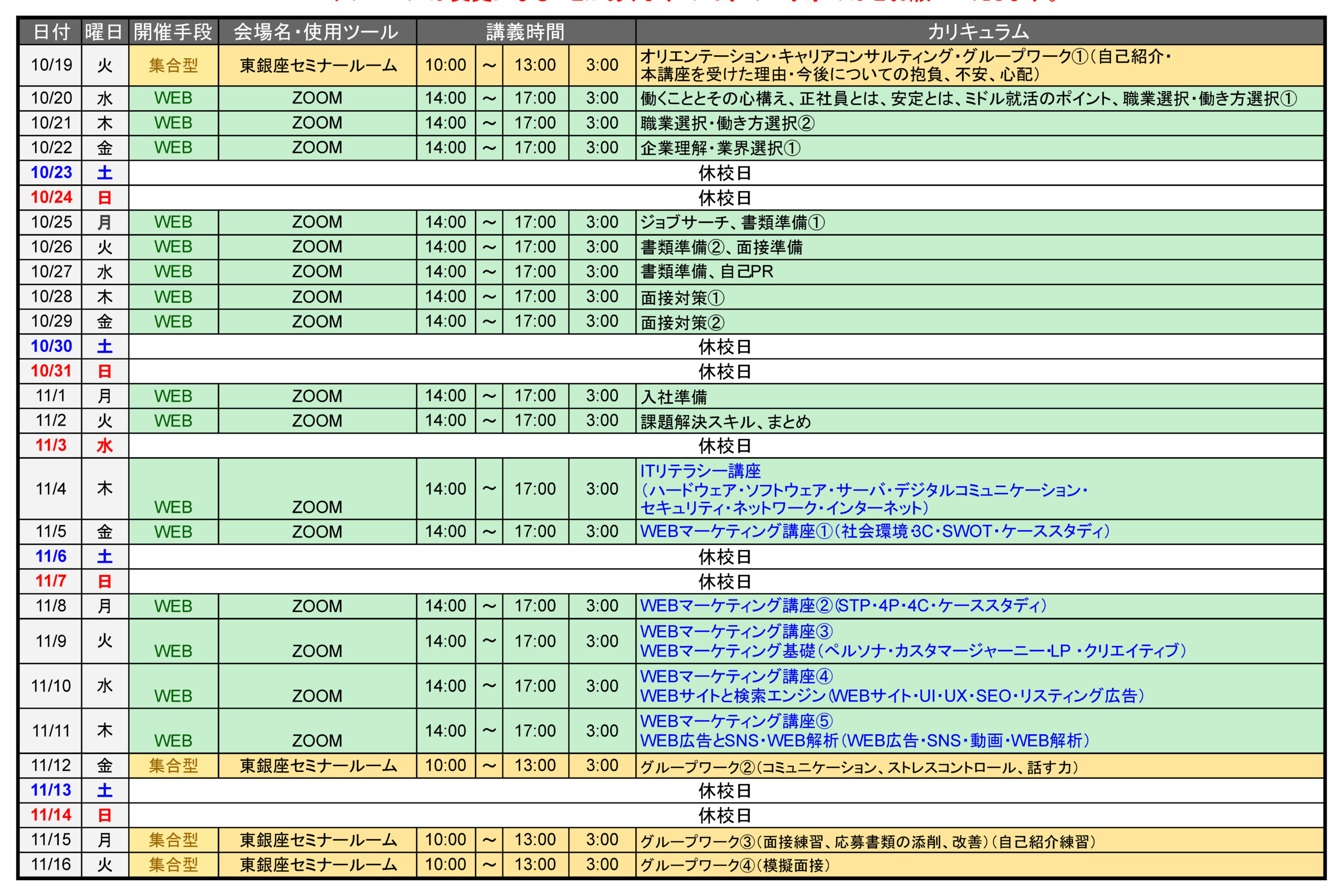Select the red date 10/31
Viewport: 1344px width, 896px height.
click(51, 372)
